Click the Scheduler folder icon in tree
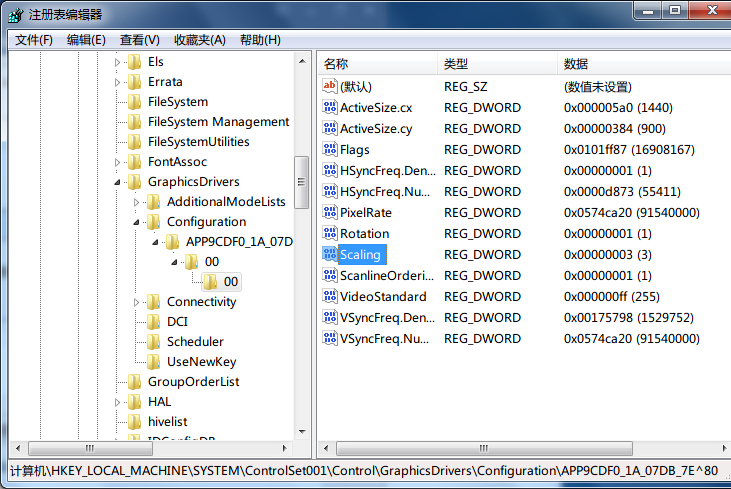The height and width of the screenshot is (489, 731). pos(154,342)
